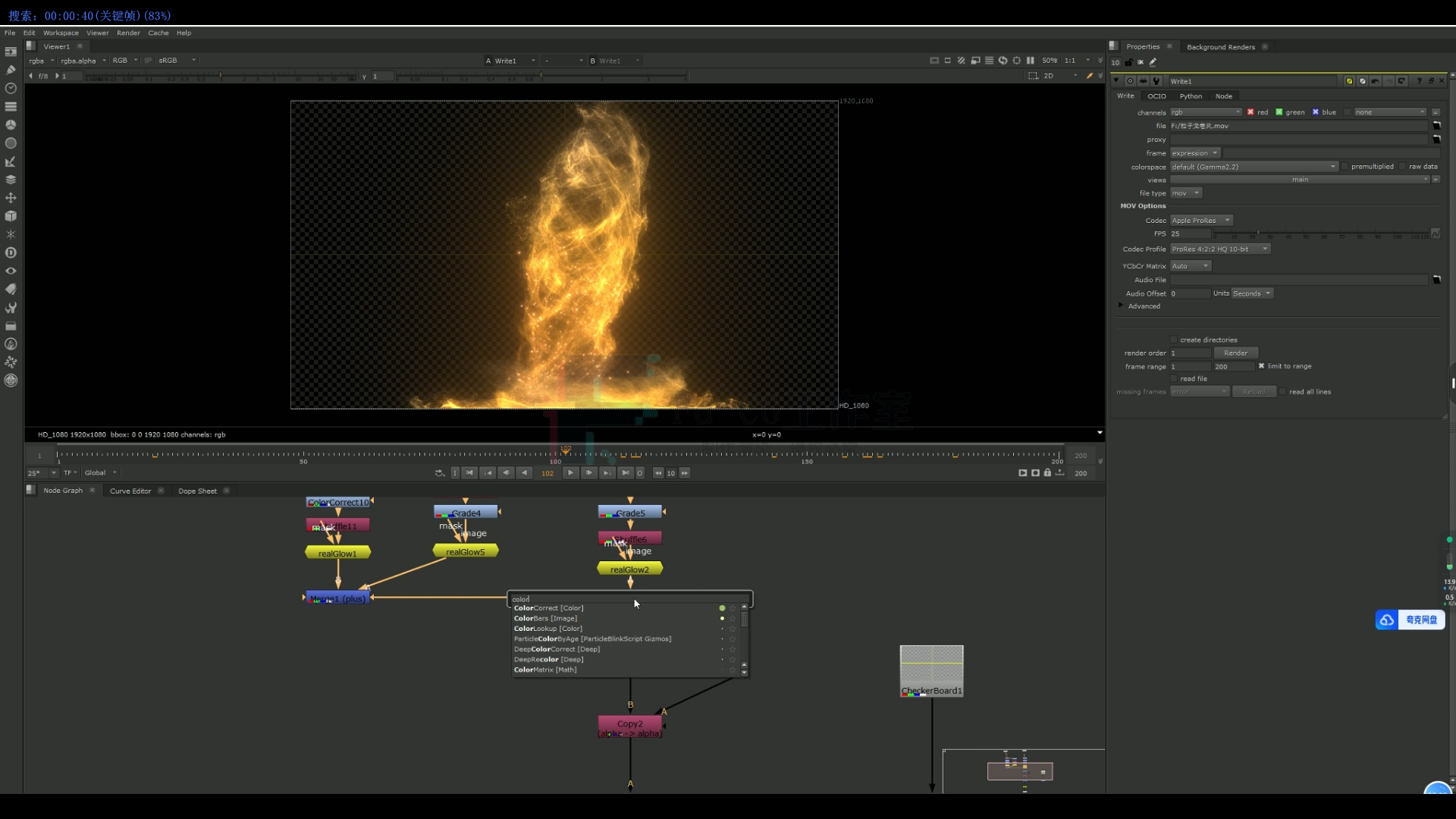Image resolution: width=1456 pixels, height=819 pixels.
Task: Open the Color nodes menu with the color wheel icon
Action: tap(11, 125)
